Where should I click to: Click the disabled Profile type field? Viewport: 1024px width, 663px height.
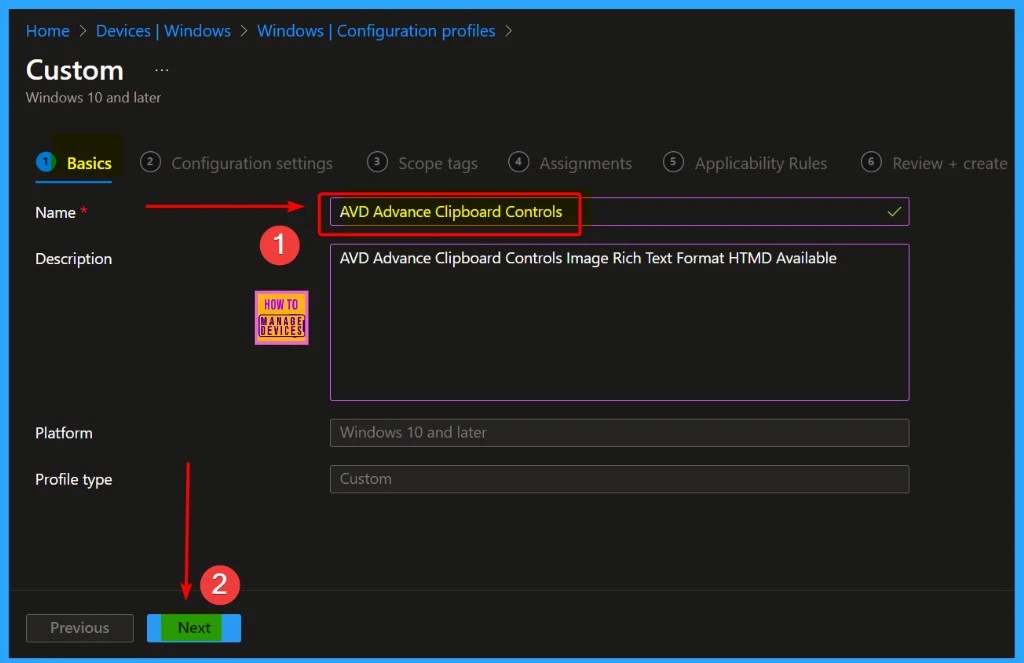[619, 479]
